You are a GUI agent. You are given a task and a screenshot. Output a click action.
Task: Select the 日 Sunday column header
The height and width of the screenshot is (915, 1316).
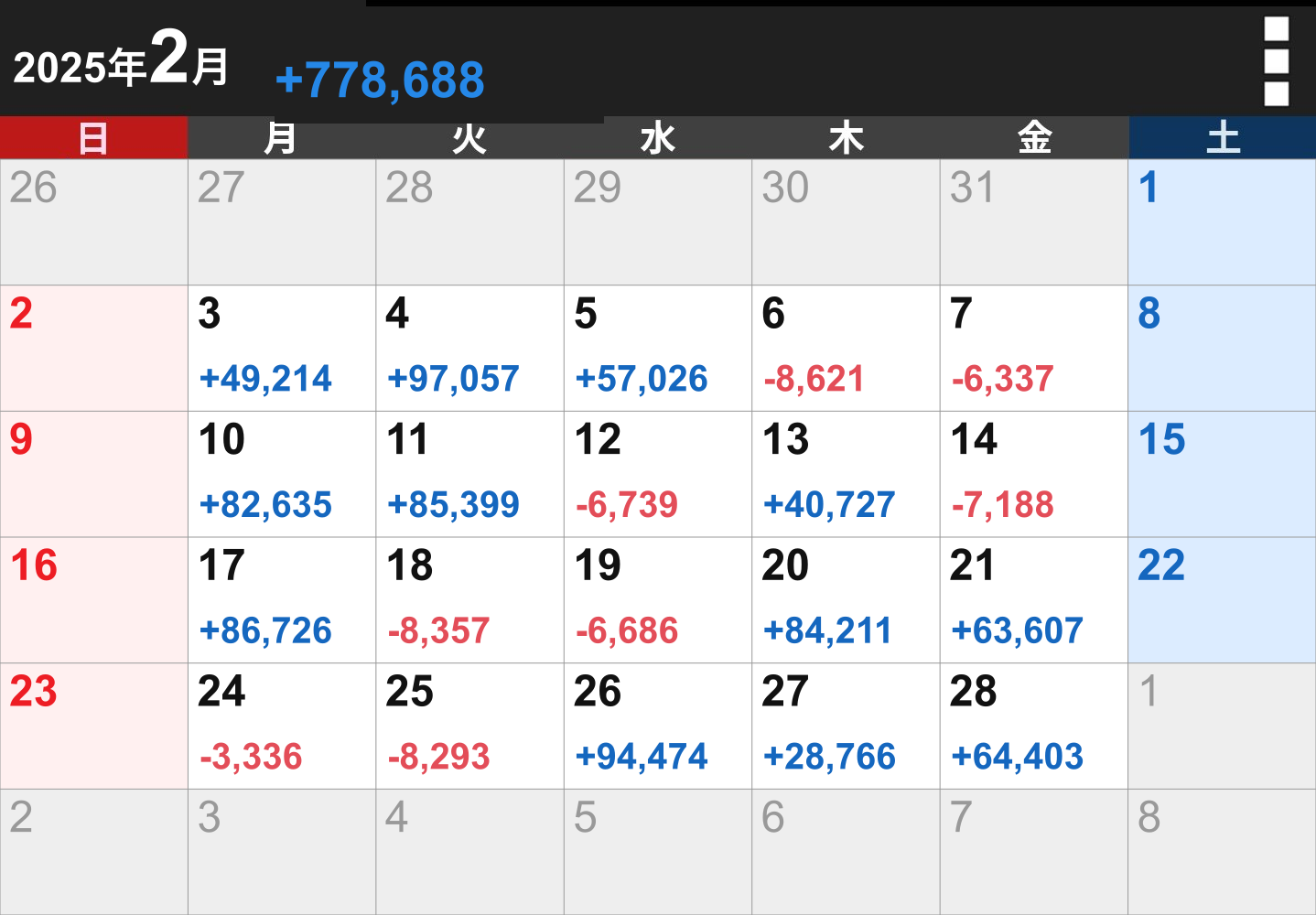pyautogui.click(x=93, y=138)
